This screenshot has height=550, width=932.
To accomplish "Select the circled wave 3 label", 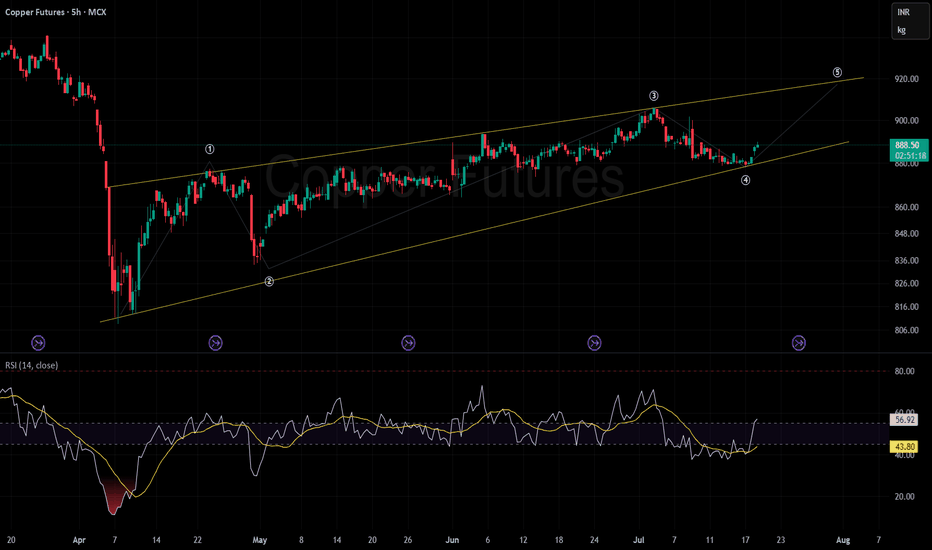I will click(x=654, y=96).
